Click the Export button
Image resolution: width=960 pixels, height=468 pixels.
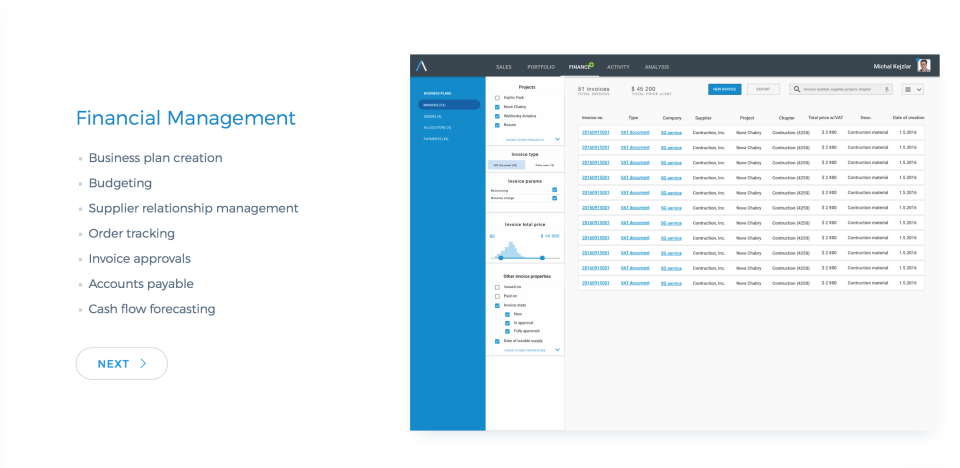coord(763,89)
